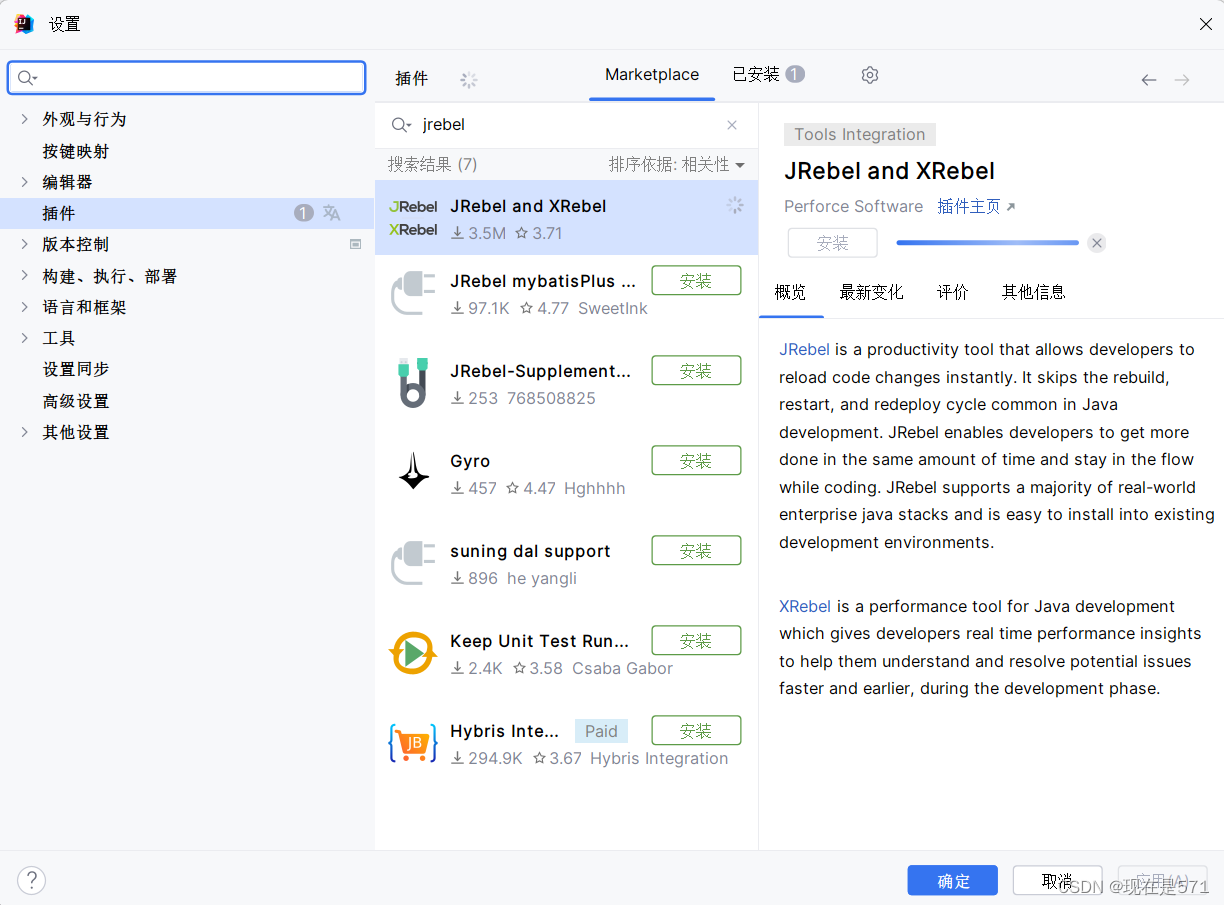The width and height of the screenshot is (1224, 905).
Task: Open the 排序依据: 相关性 sort dropdown
Action: click(x=677, y=164)
